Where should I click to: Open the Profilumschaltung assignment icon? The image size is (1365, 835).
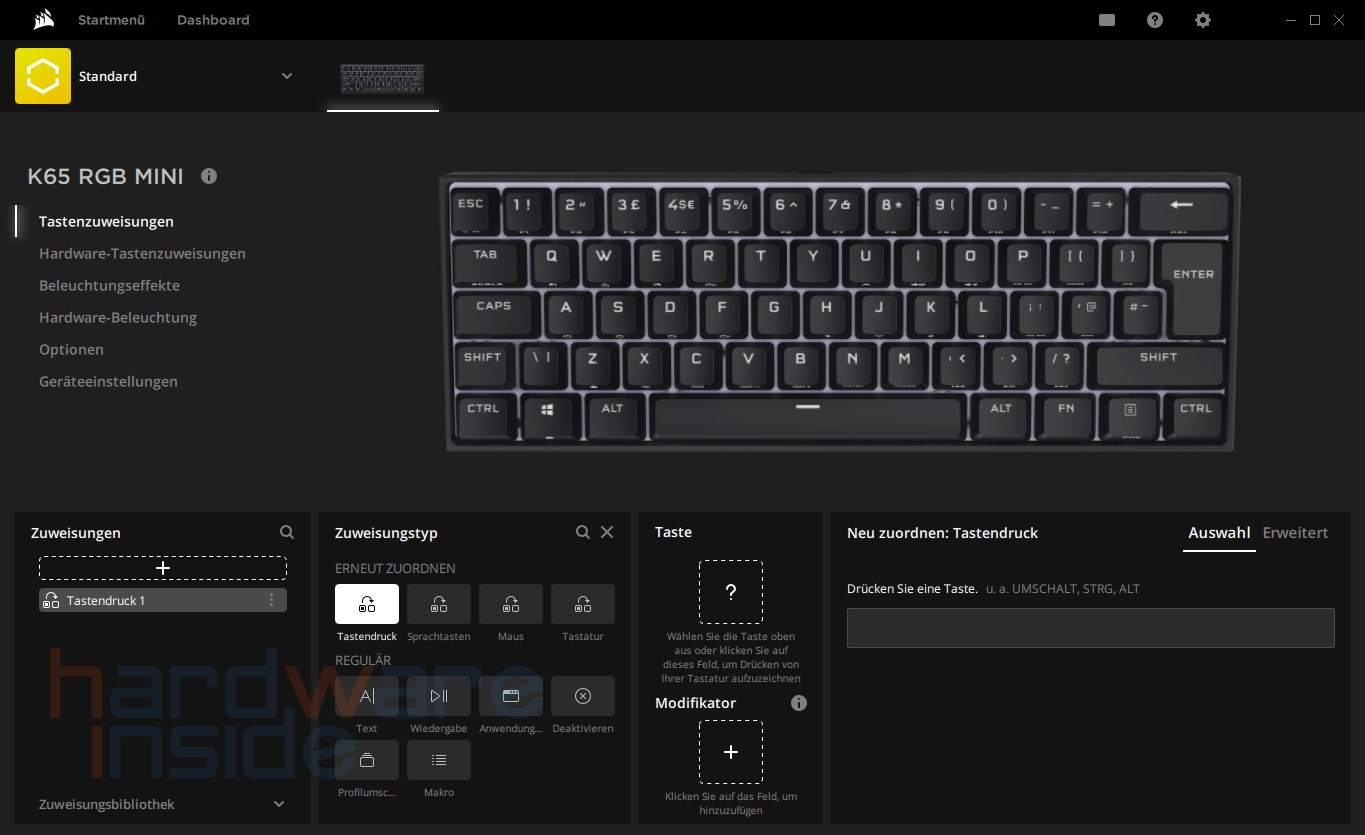click(366, 760)
